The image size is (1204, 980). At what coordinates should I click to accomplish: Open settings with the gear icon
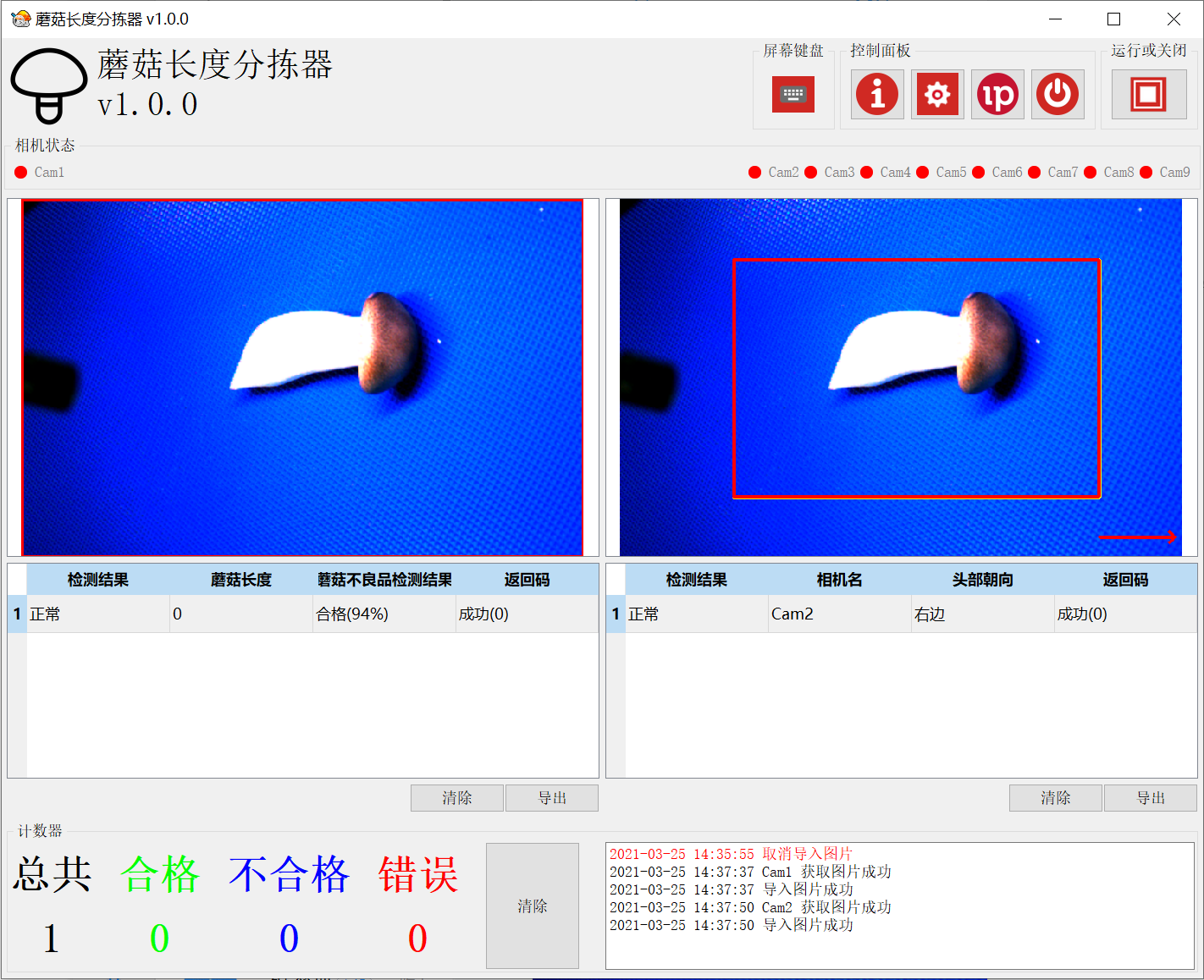tap(937, 94)
